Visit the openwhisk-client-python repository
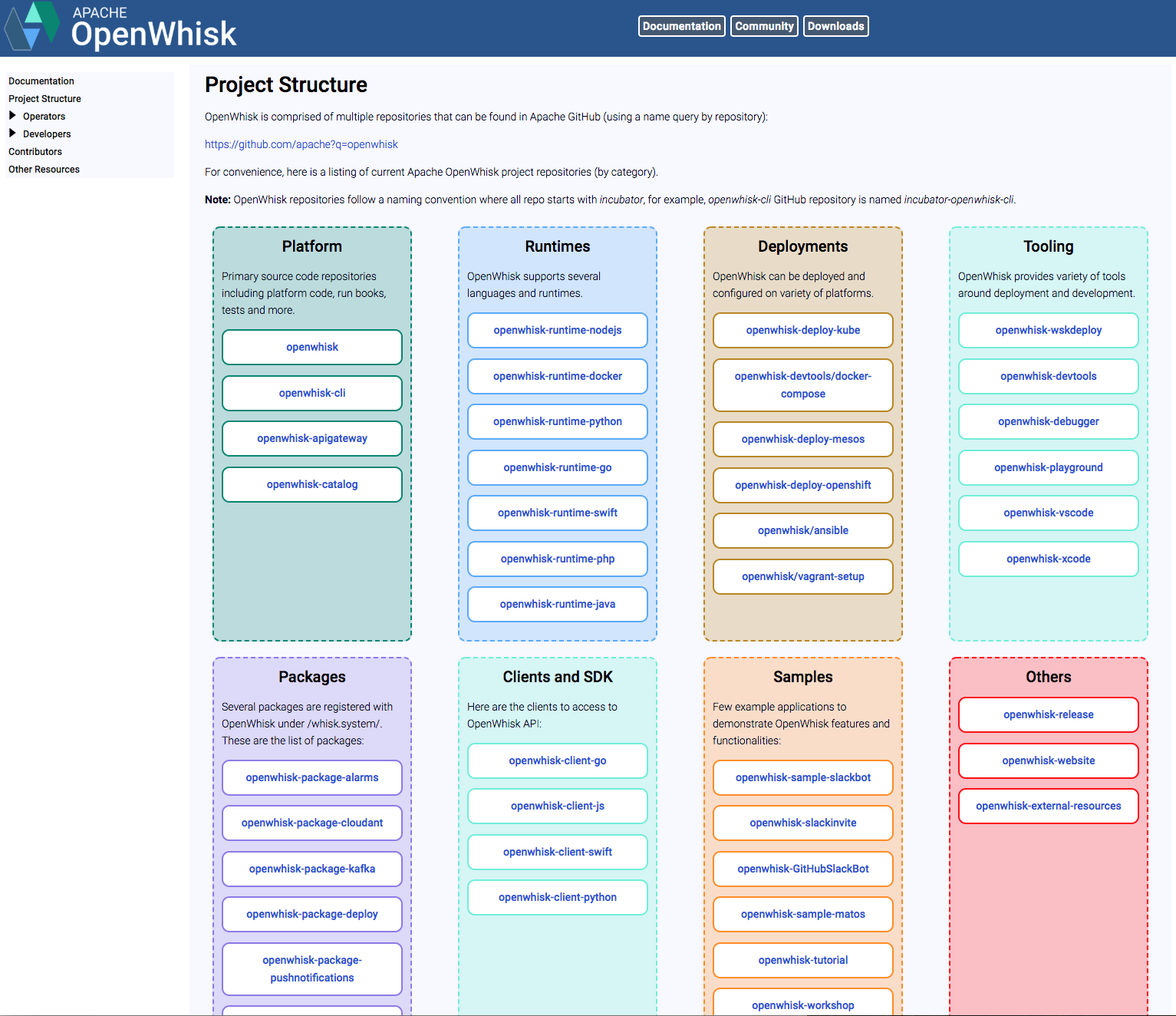Screen dimensions: 1176x1016 (558, 897)
